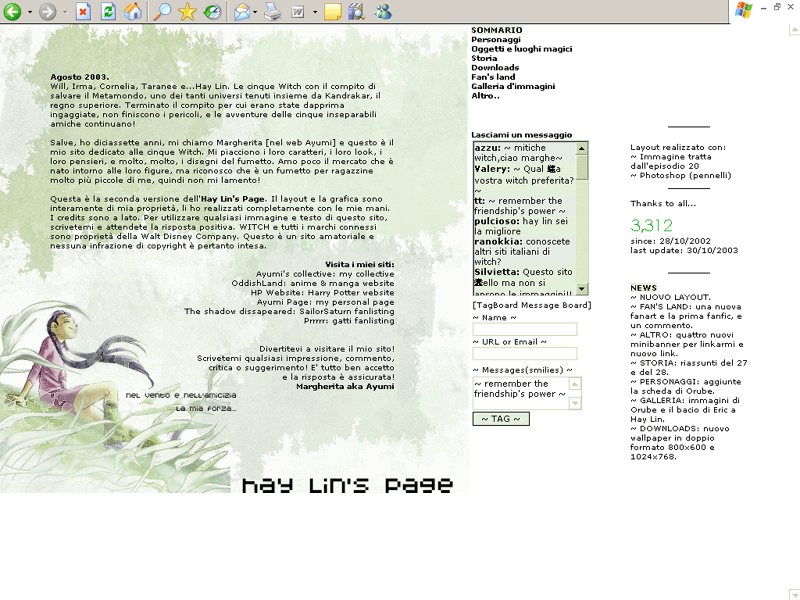
Task: Open the Altro.. menu entry
Action: [x=485, y=96]
